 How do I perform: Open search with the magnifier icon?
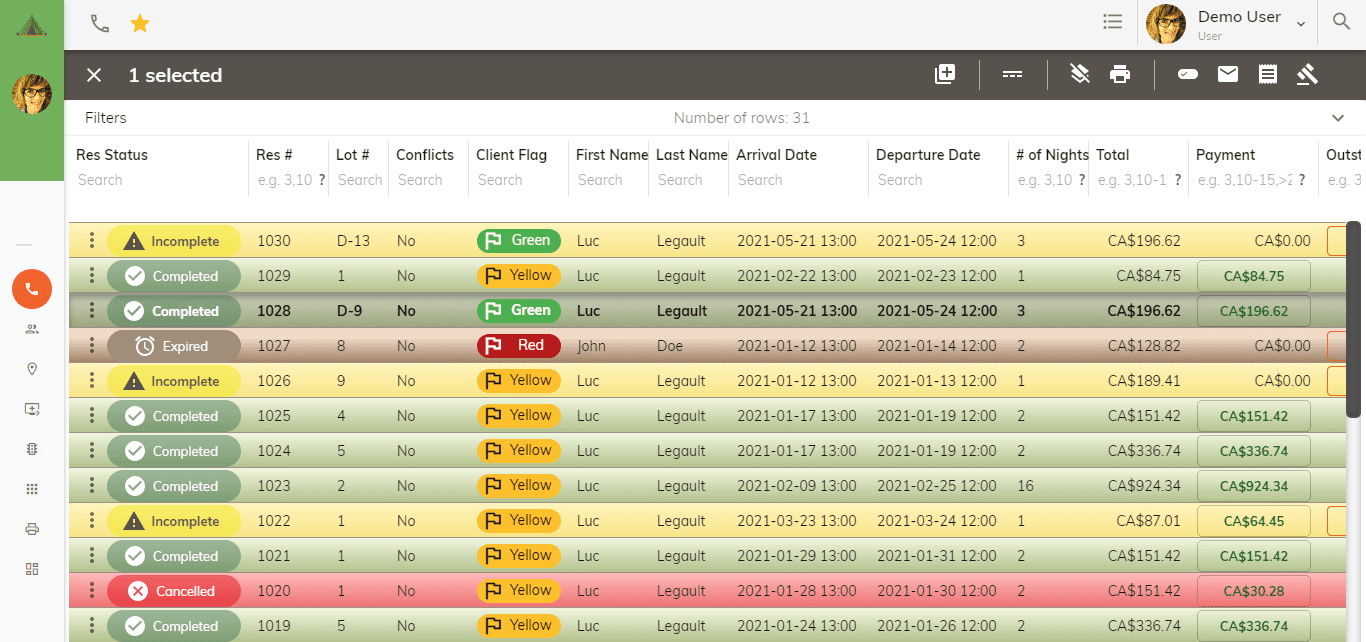point(1341,22)
